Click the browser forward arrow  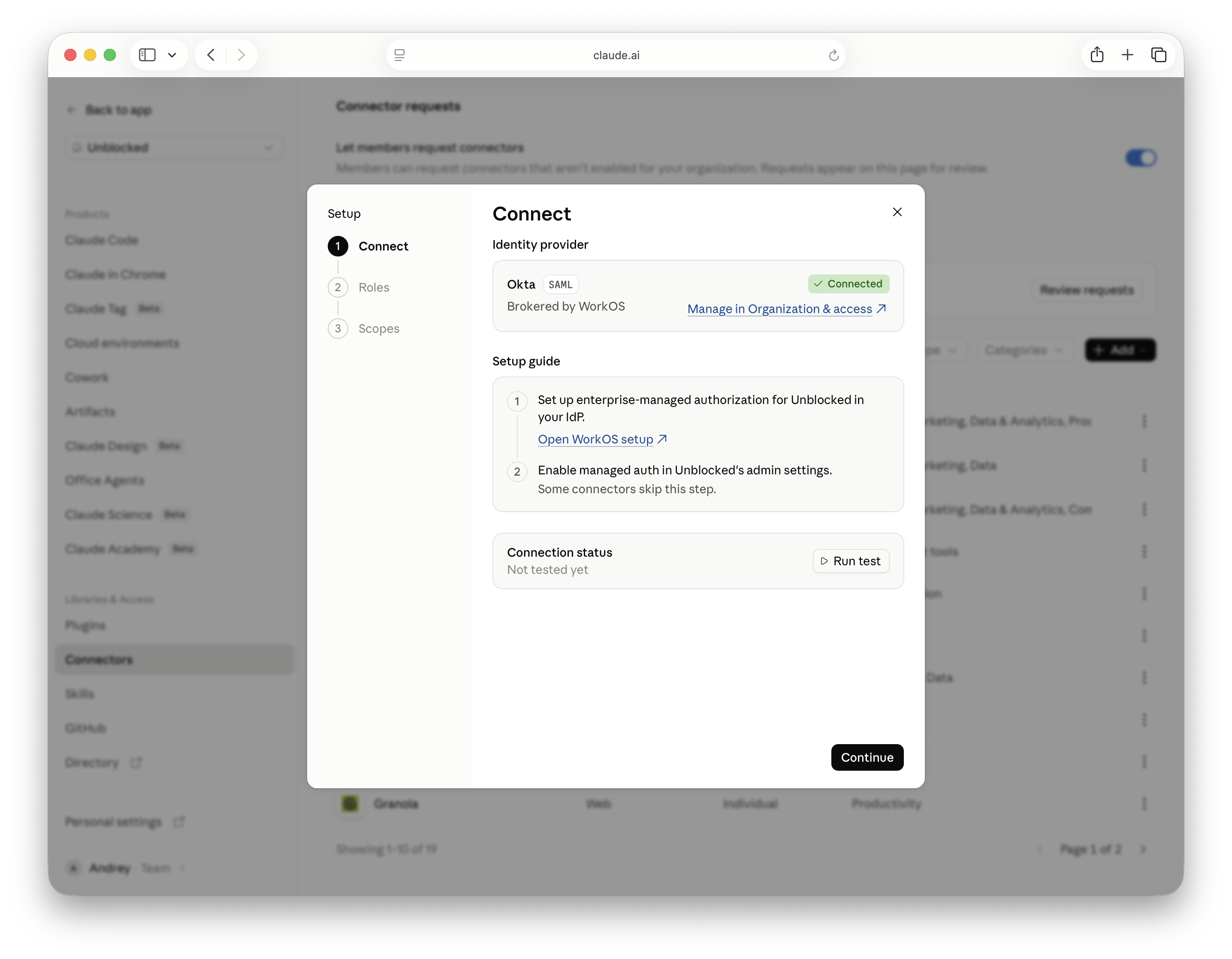tap(242, 55)
